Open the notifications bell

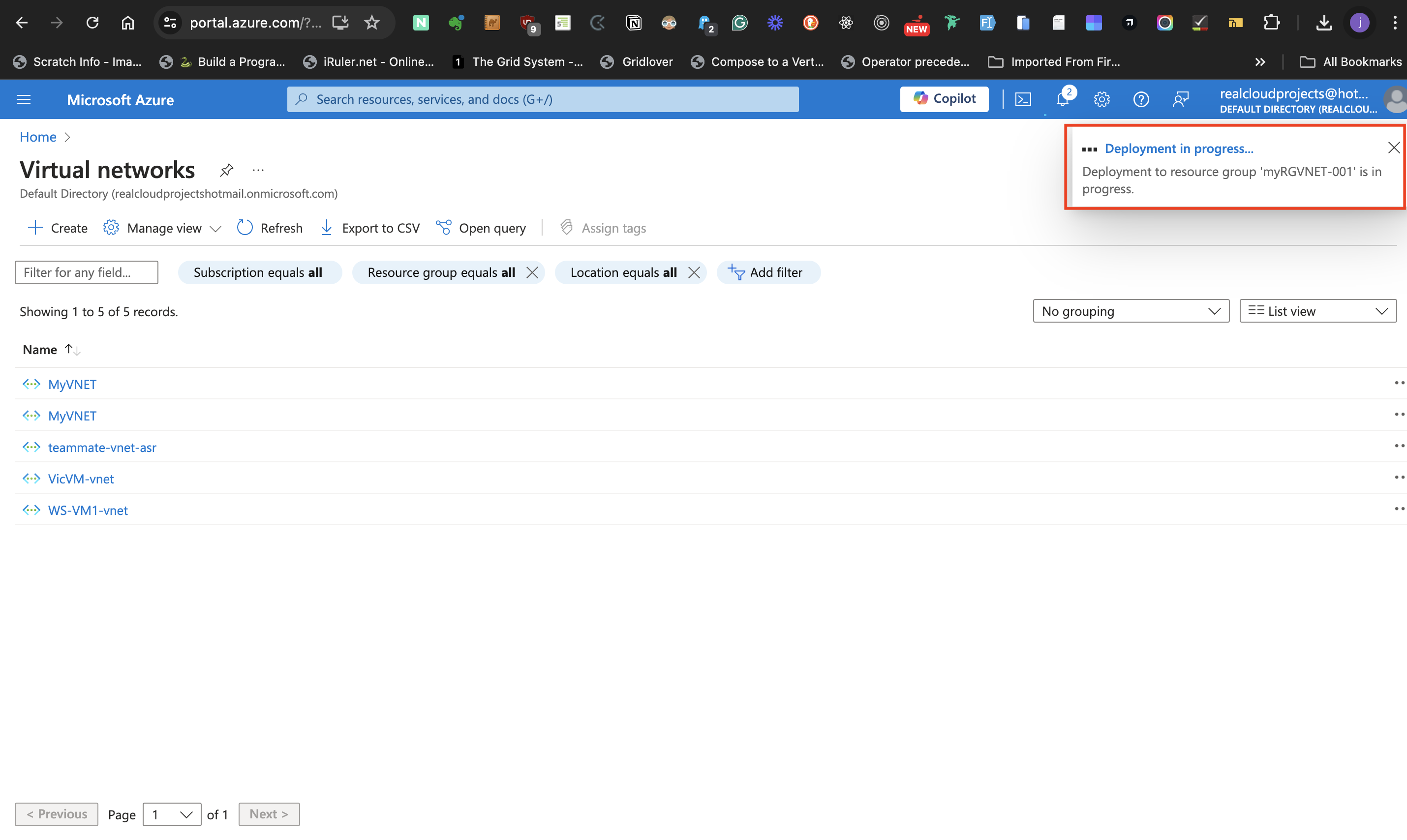pos(1062,100)
